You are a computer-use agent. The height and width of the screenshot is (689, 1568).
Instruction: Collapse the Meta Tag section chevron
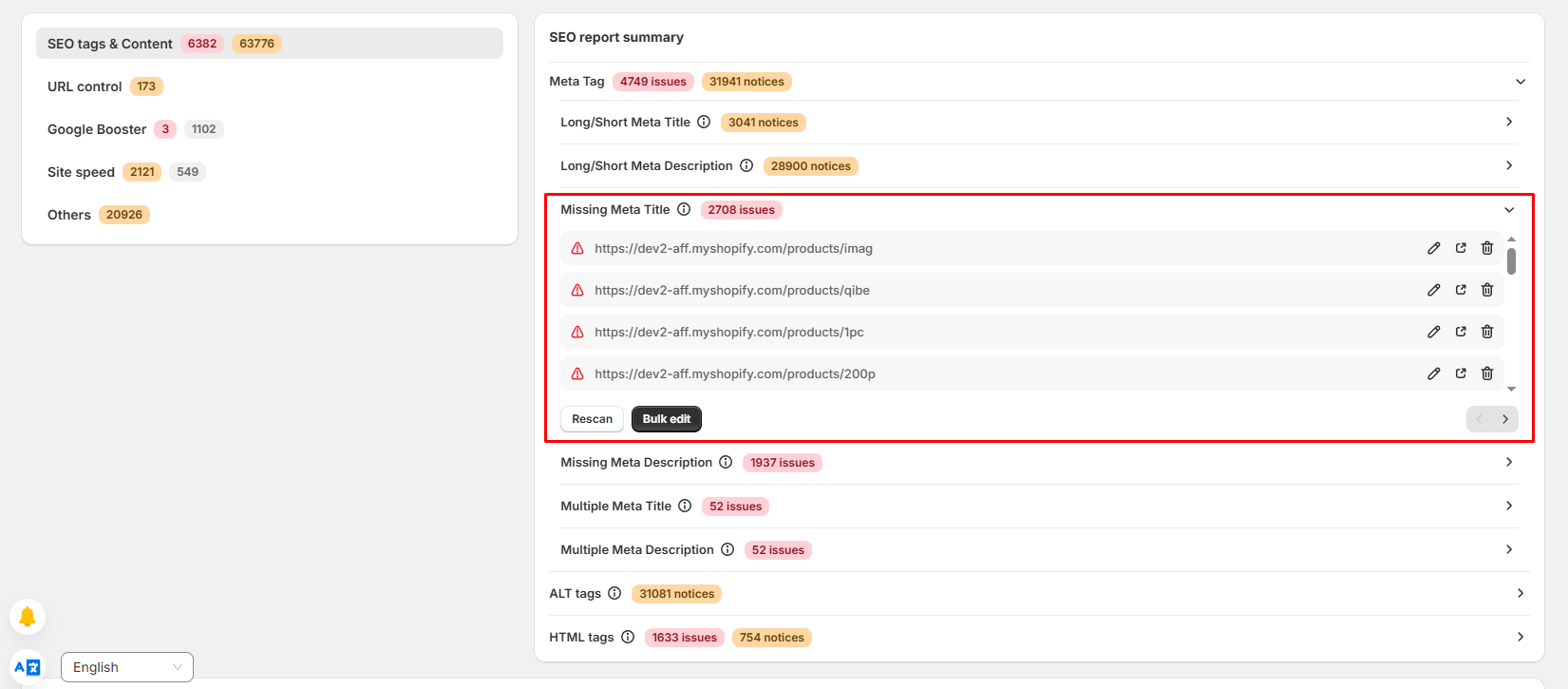click(1520, 82)
